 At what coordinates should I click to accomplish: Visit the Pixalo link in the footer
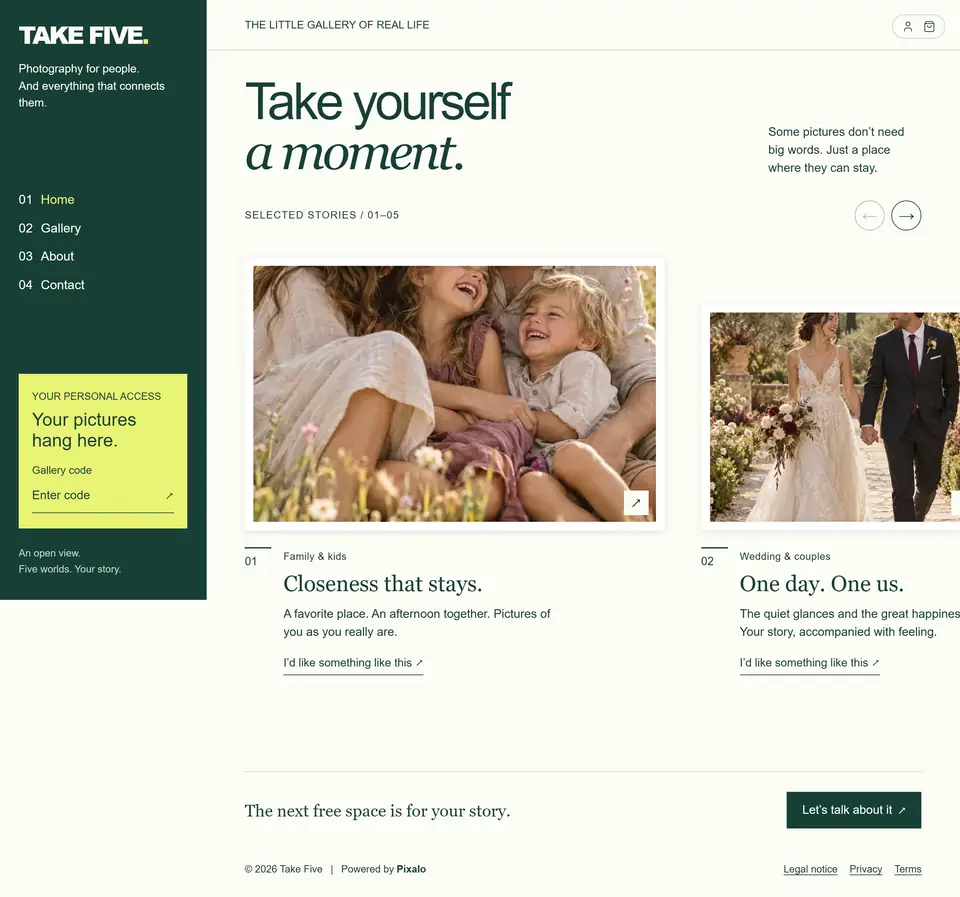coord(411,869)
